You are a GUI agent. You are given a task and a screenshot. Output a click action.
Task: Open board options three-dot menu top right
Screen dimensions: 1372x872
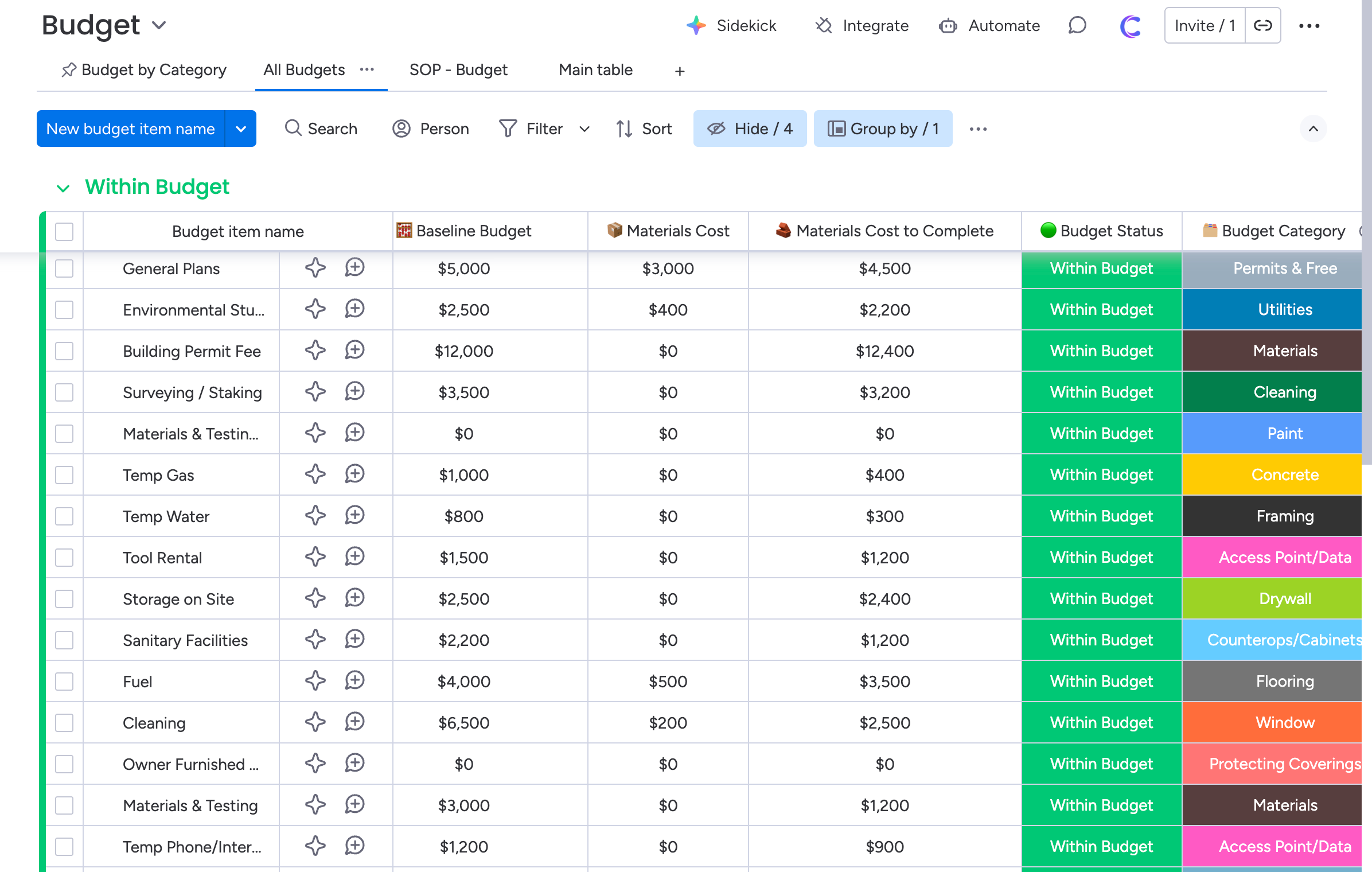1309,25
